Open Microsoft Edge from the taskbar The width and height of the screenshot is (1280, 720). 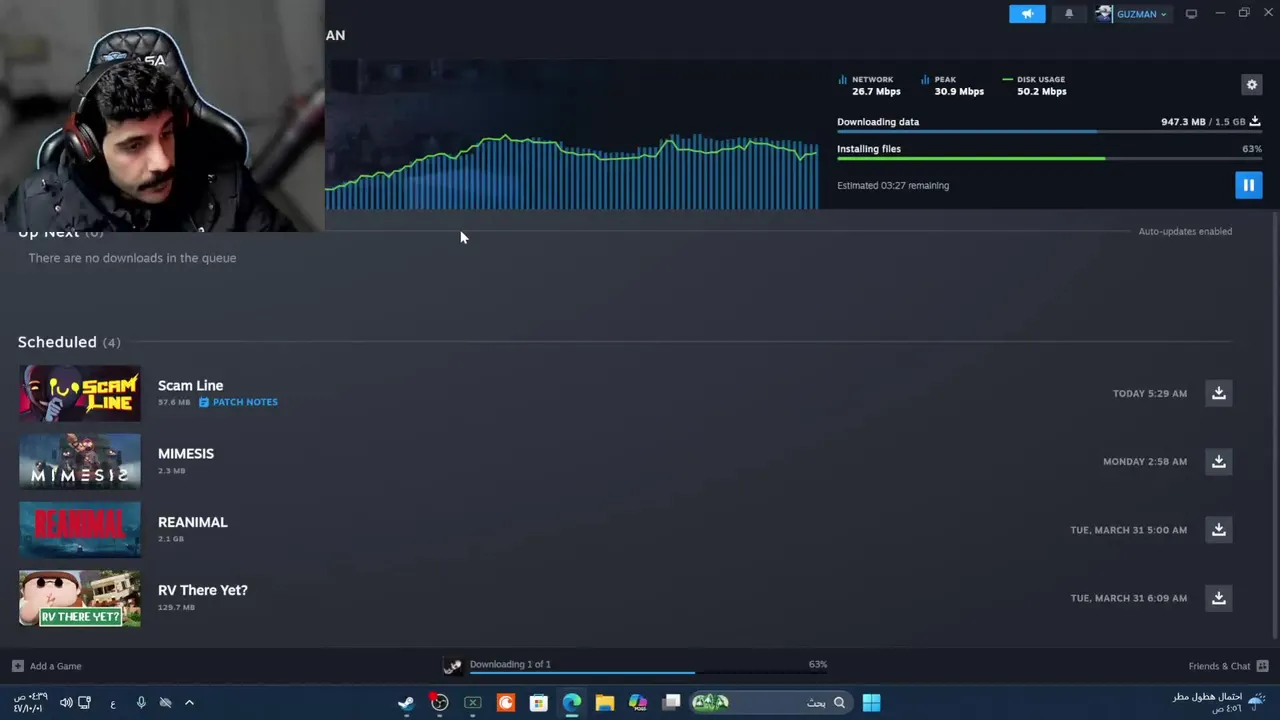(x=571, y=703)
